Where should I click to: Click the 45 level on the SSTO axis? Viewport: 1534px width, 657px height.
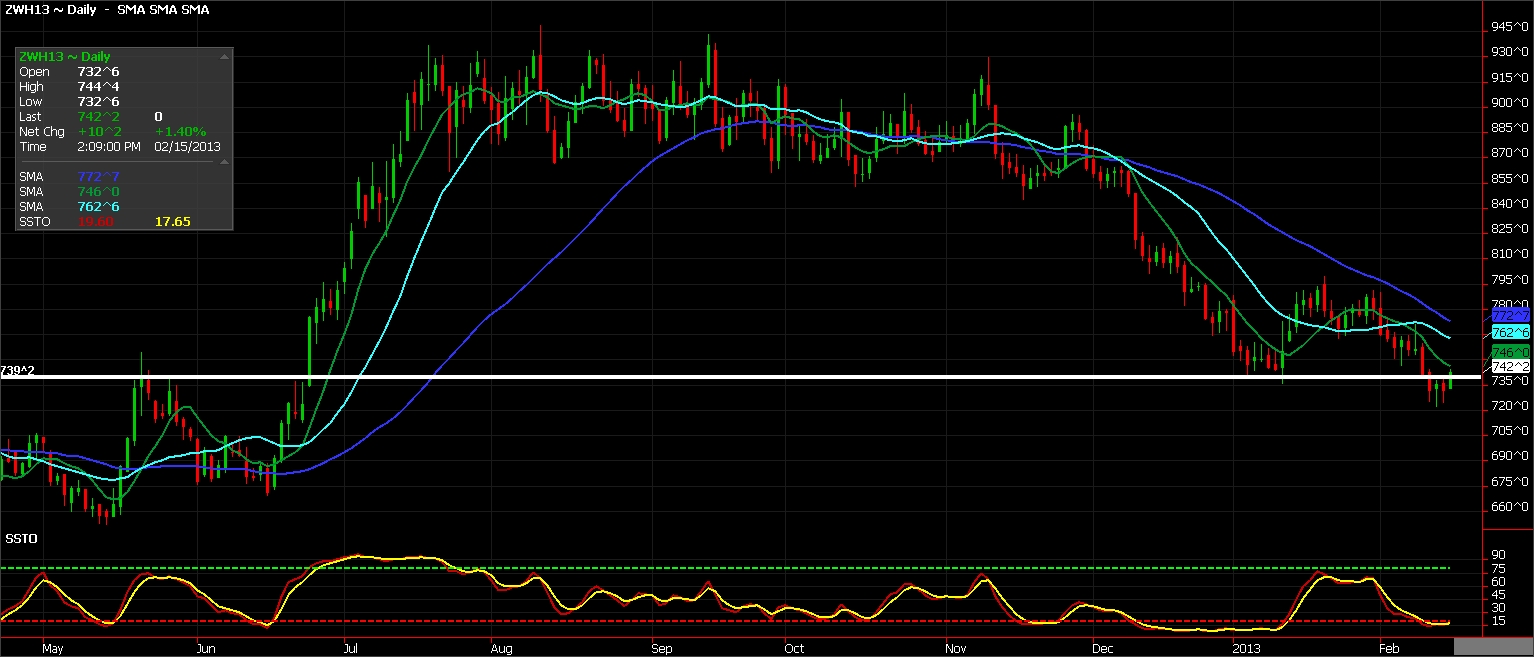click(1498, 595)
